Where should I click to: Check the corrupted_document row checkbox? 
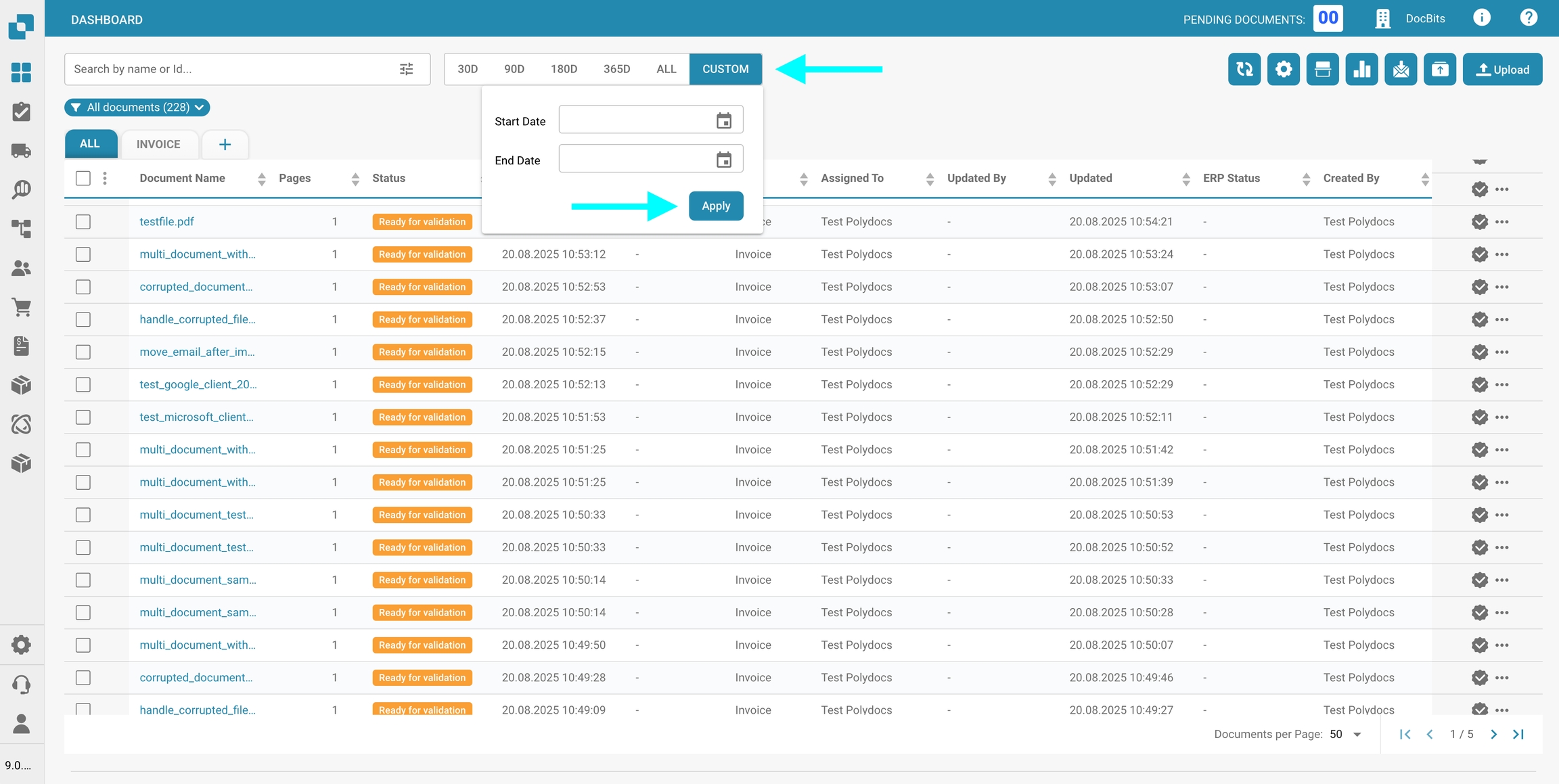[x=83, y=287]
